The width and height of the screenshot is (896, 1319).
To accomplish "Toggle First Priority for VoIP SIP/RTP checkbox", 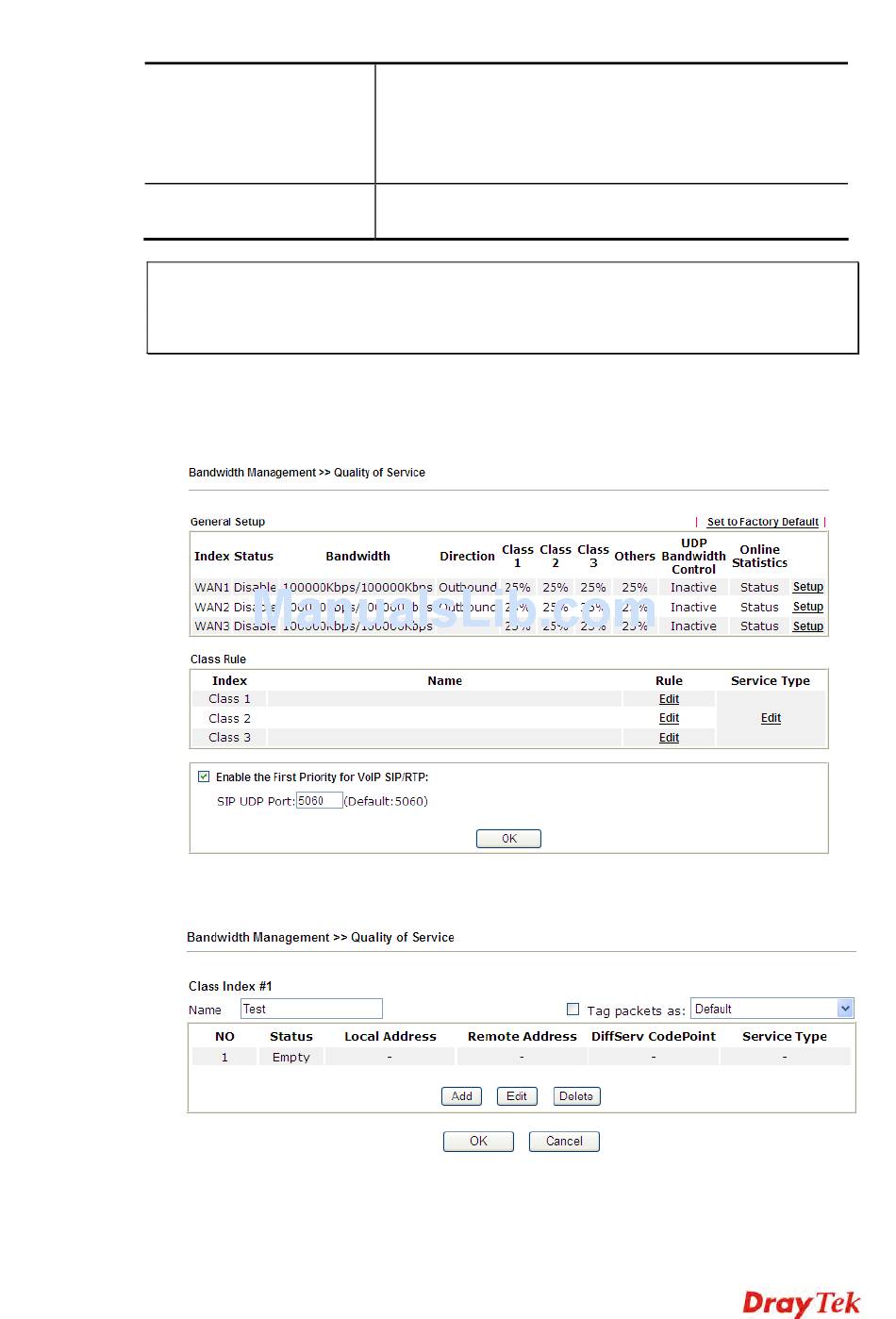I will [x=204, y=776].
